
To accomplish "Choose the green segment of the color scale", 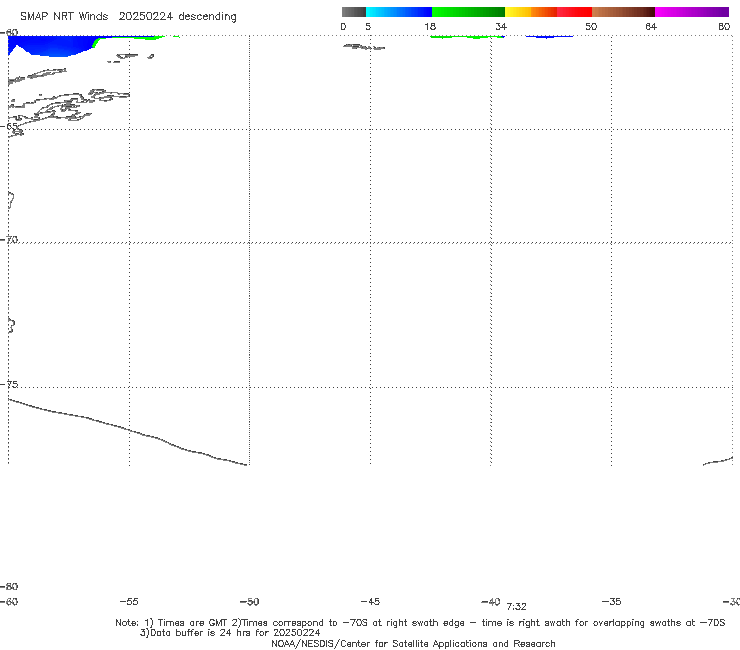I will pyautogui.click(x=468, y=12).
